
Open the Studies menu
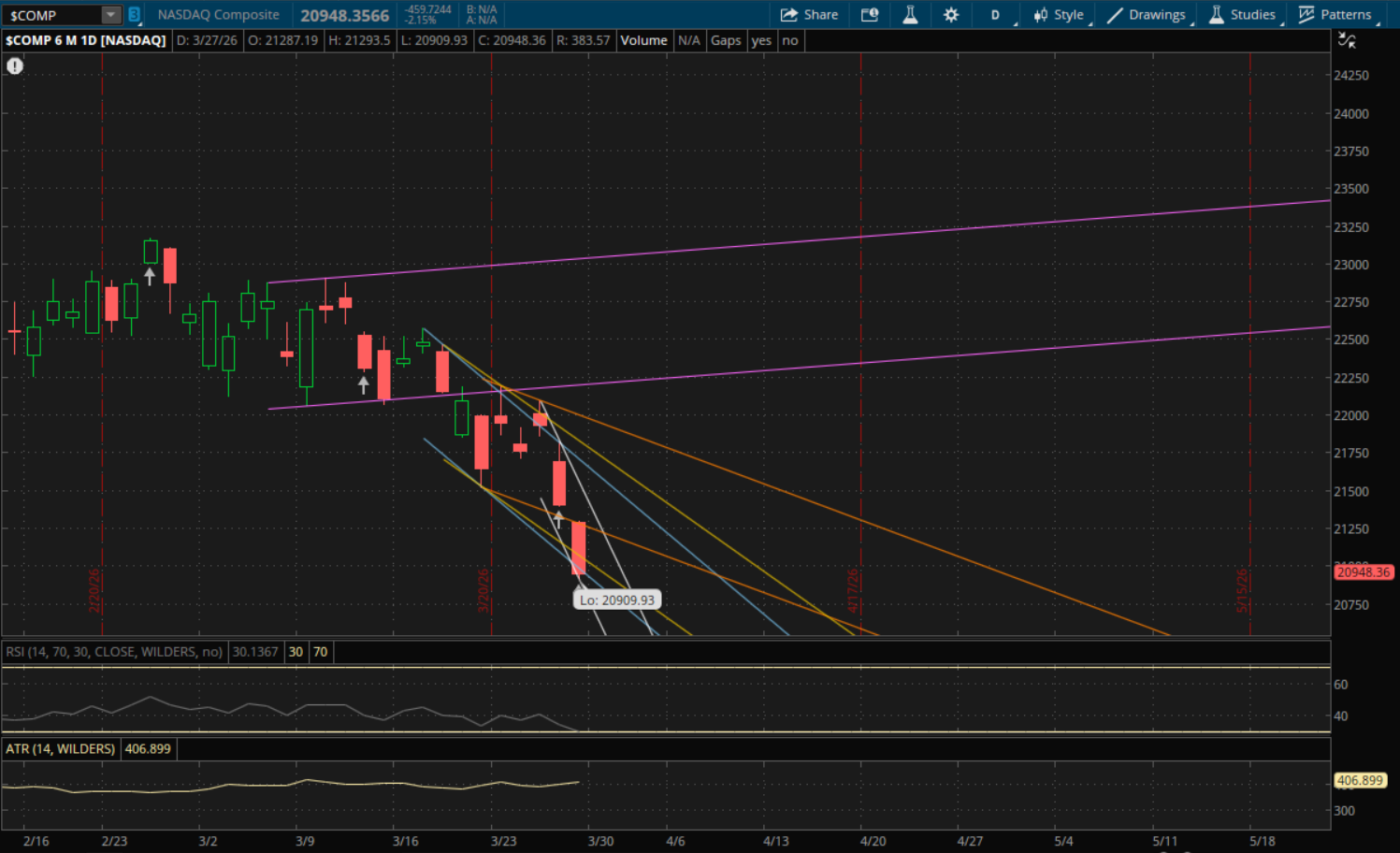[1242, 15]
